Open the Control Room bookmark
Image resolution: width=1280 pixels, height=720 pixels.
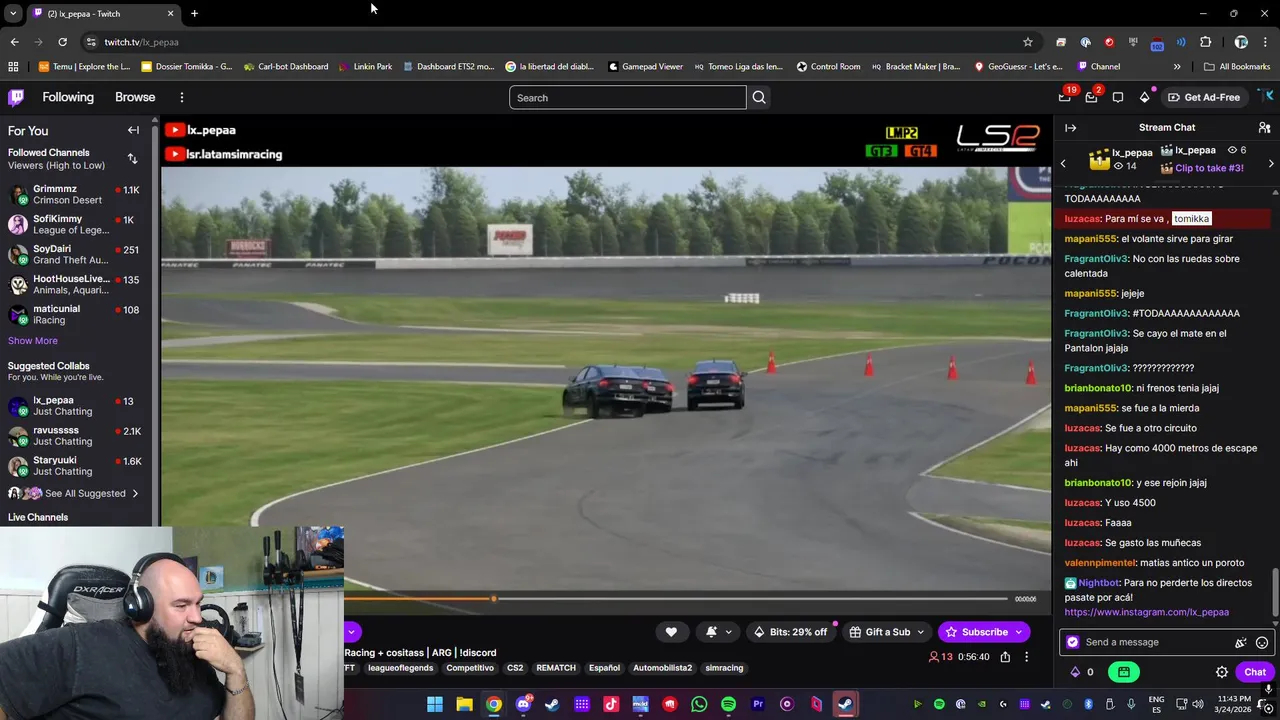click(x=828, y=66)
